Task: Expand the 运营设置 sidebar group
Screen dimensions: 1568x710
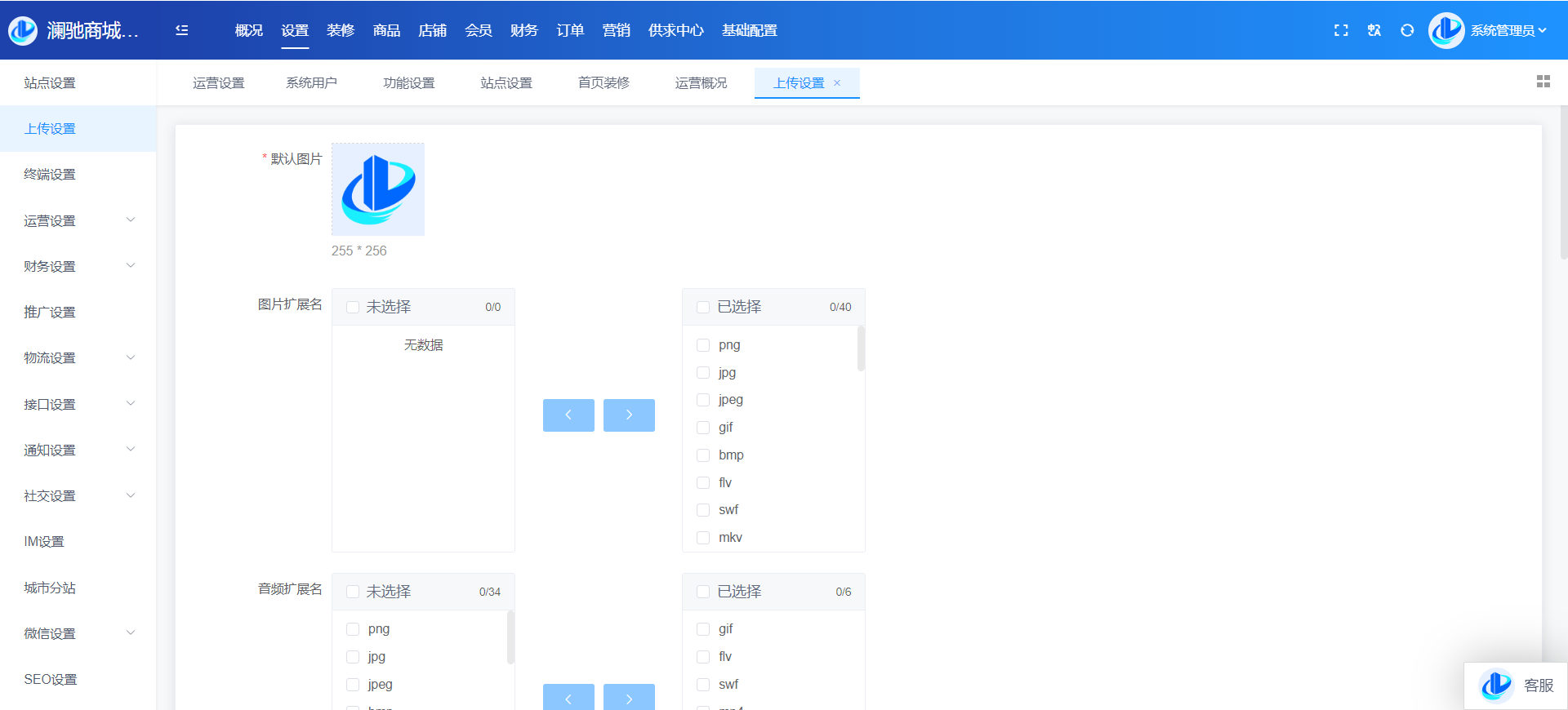Action: (x=78, y=220)
